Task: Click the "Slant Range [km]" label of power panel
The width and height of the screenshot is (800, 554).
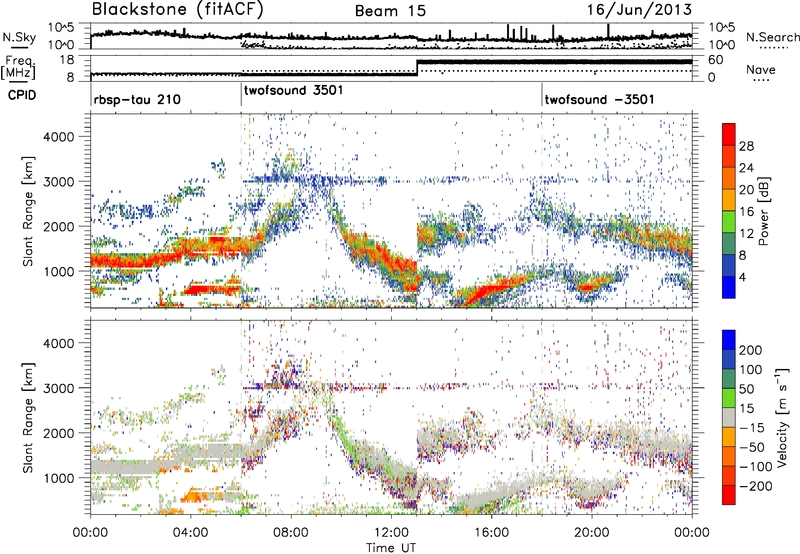Action: coord(28,211)
